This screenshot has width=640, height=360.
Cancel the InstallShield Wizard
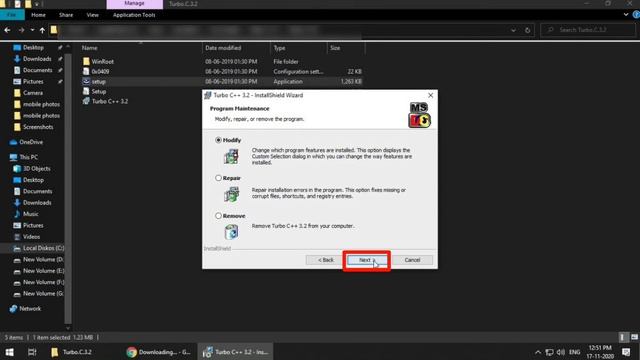click(412, 260)
